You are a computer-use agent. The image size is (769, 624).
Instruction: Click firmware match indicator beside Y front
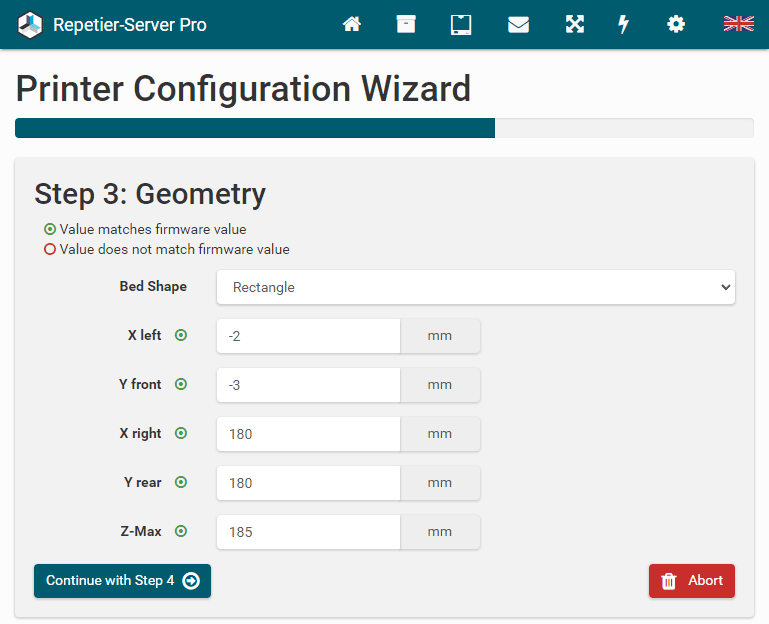pos(181,385)
